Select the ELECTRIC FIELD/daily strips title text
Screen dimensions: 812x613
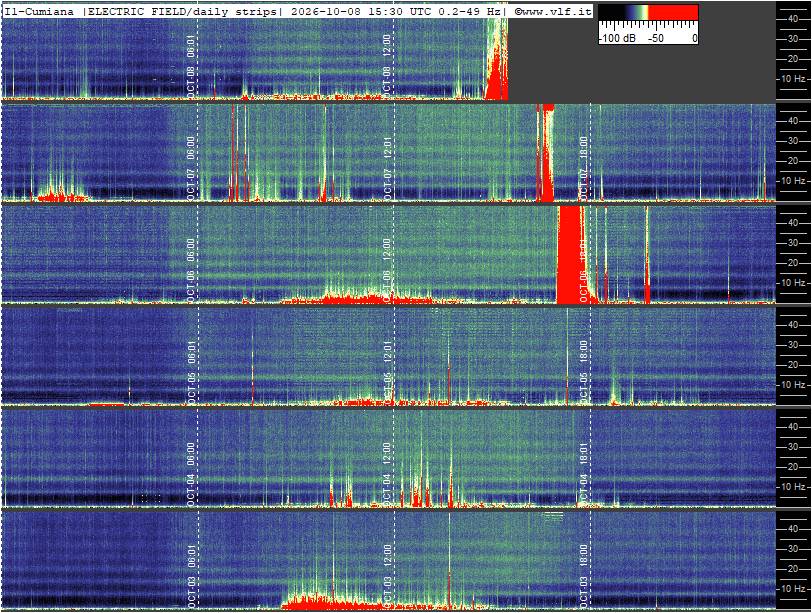[183, 11]
